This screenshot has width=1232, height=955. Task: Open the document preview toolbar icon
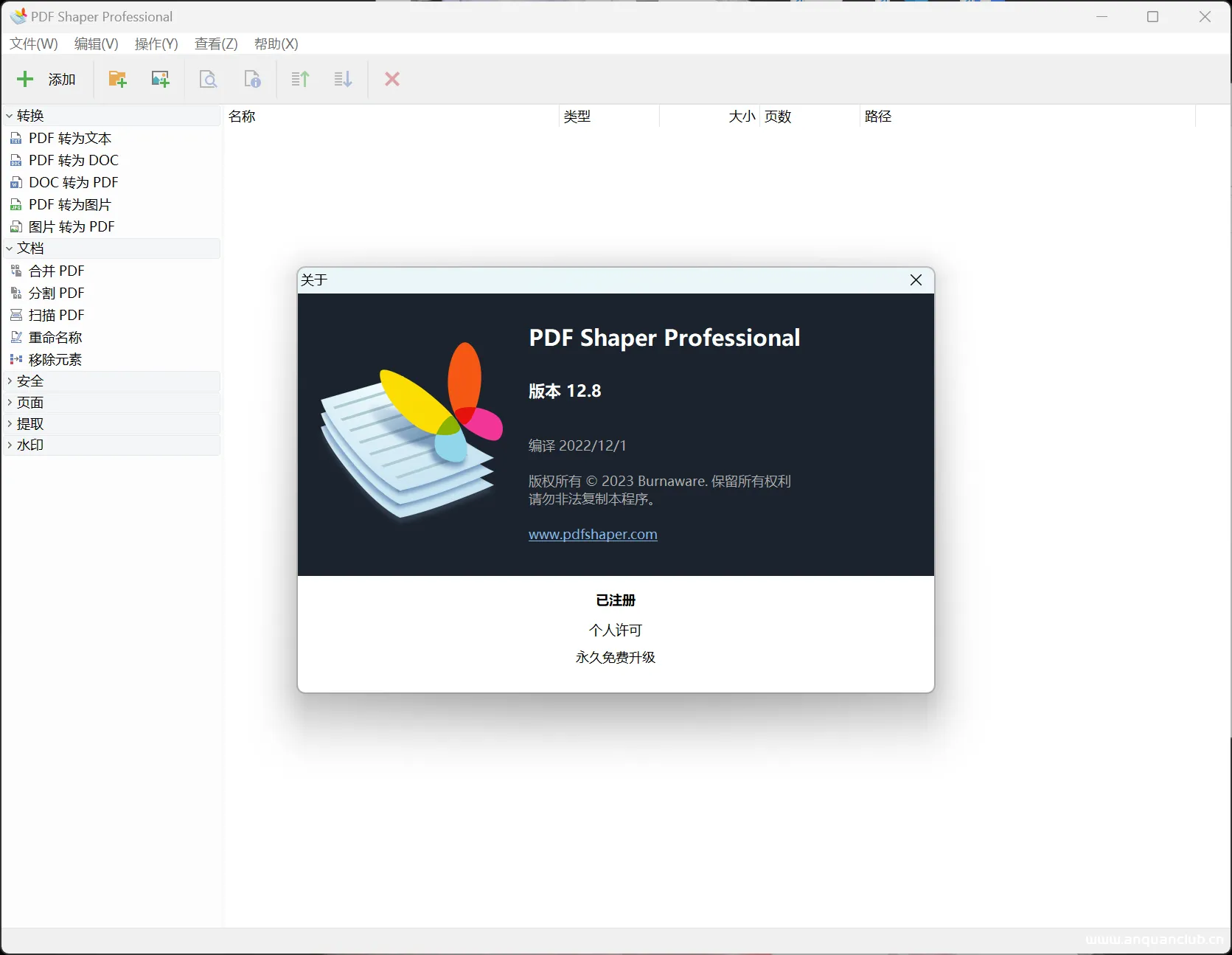click(209, 79)
